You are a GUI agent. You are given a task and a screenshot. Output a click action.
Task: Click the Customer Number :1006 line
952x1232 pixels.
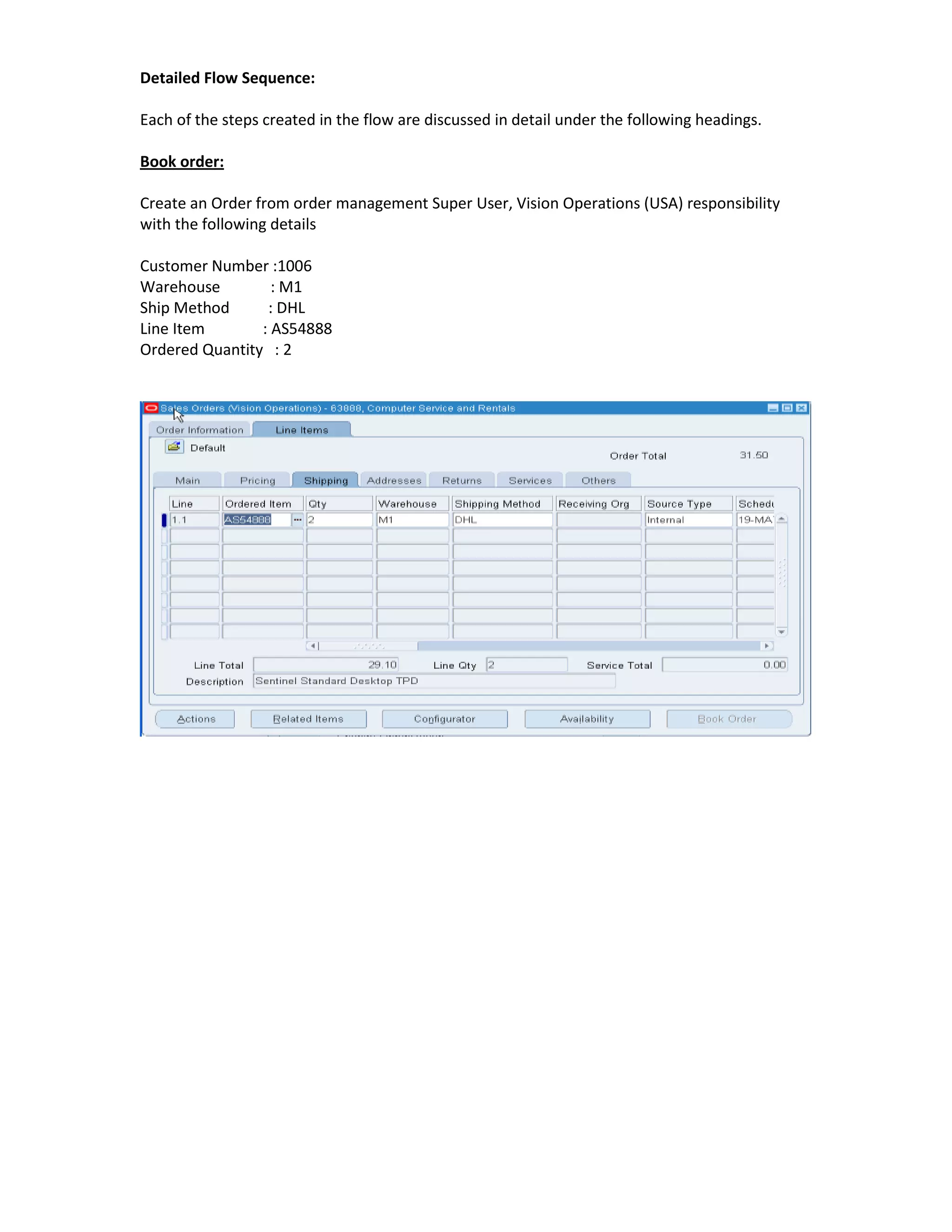click(225, 265)
